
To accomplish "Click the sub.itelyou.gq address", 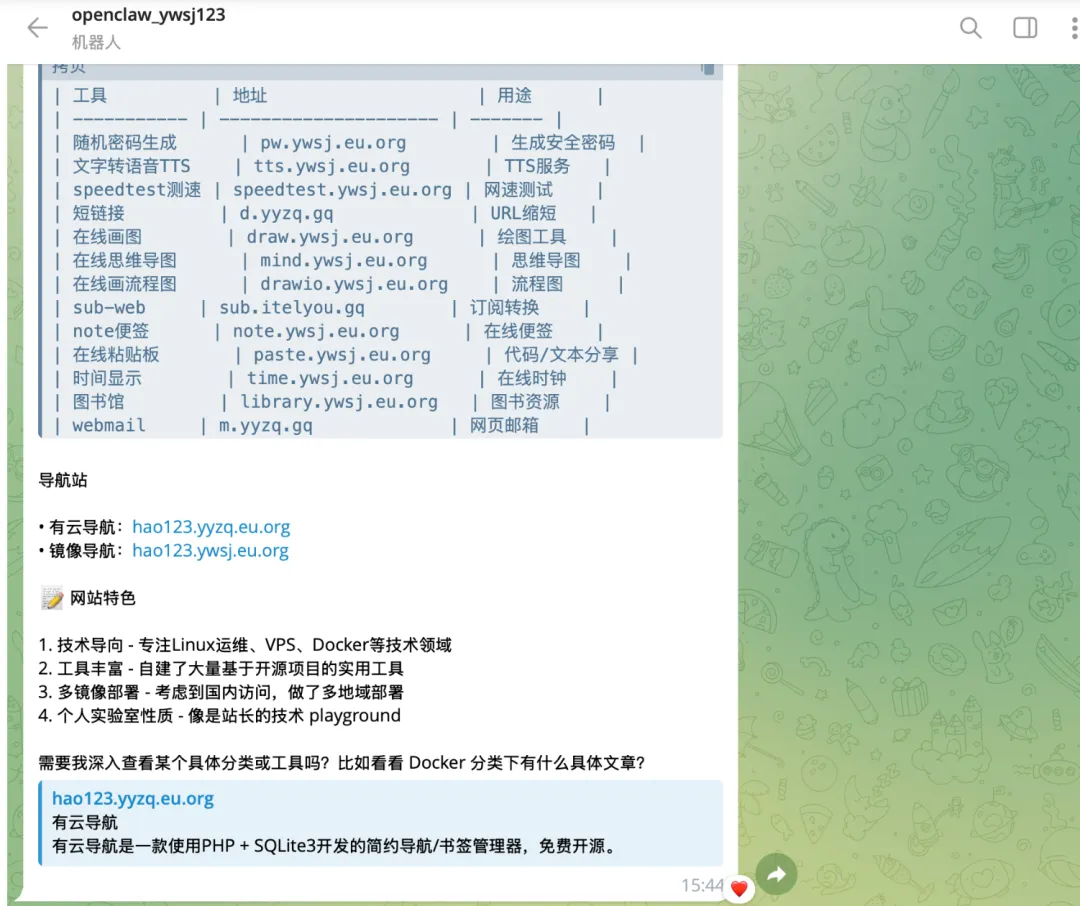I will click(x=291, y=307).
